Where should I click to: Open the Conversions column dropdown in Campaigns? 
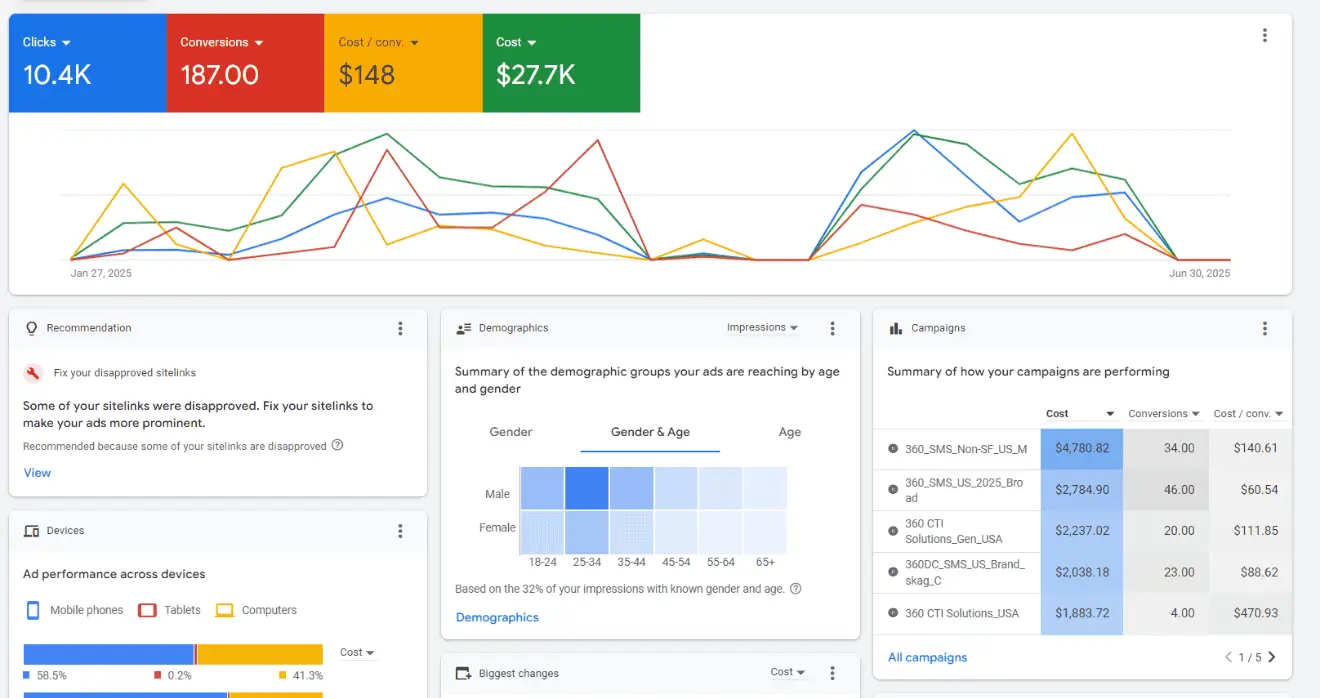[1163, 413]
